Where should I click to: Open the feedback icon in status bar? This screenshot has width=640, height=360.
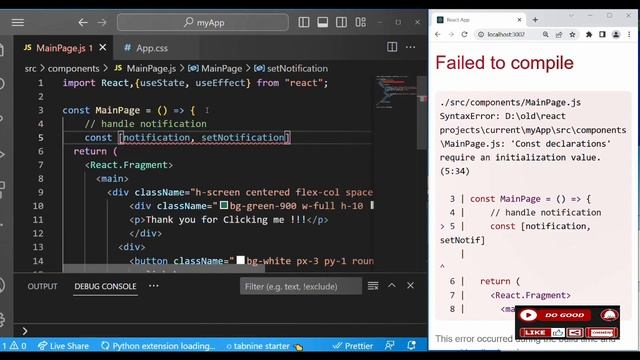(x=389, y=346)
